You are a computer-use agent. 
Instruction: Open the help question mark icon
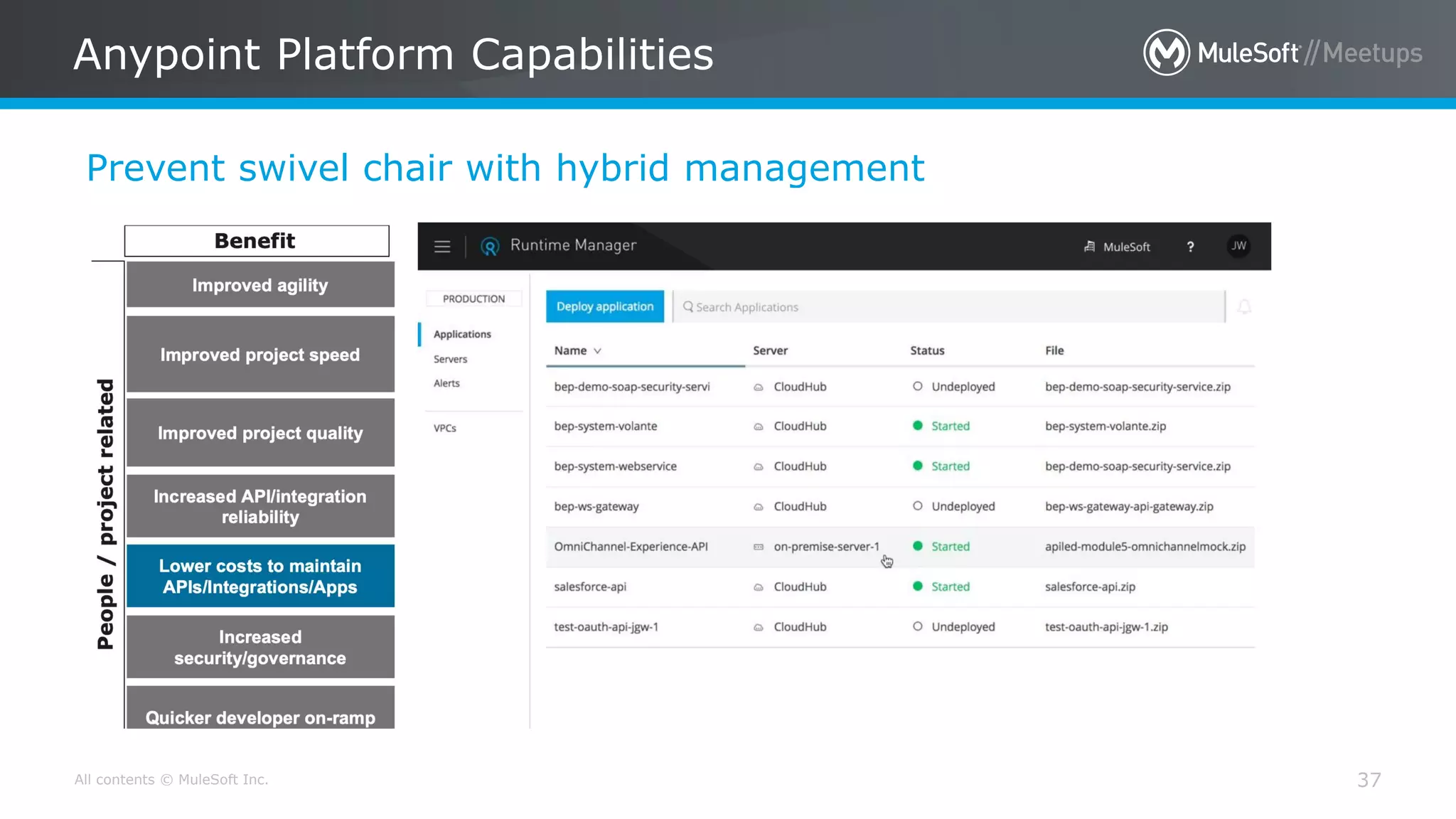1190,247
